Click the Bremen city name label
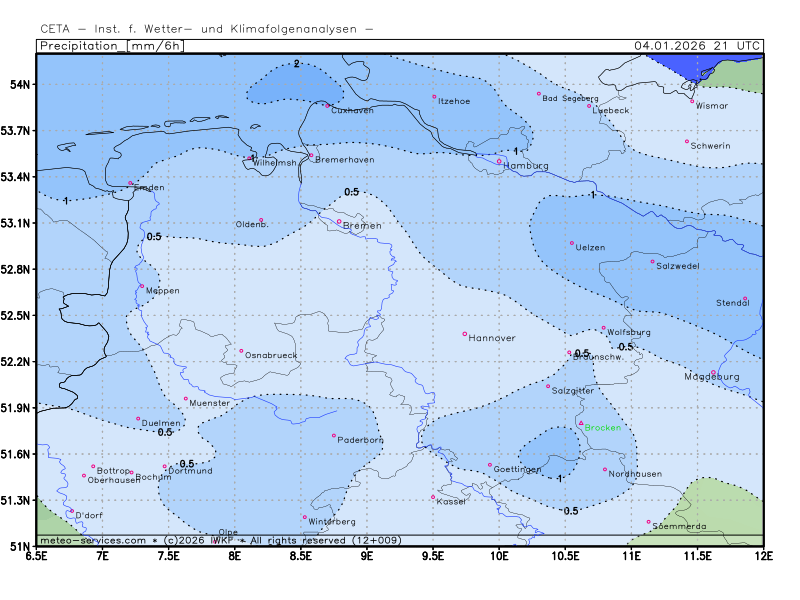The image size is (800, 600). (362, 226)
